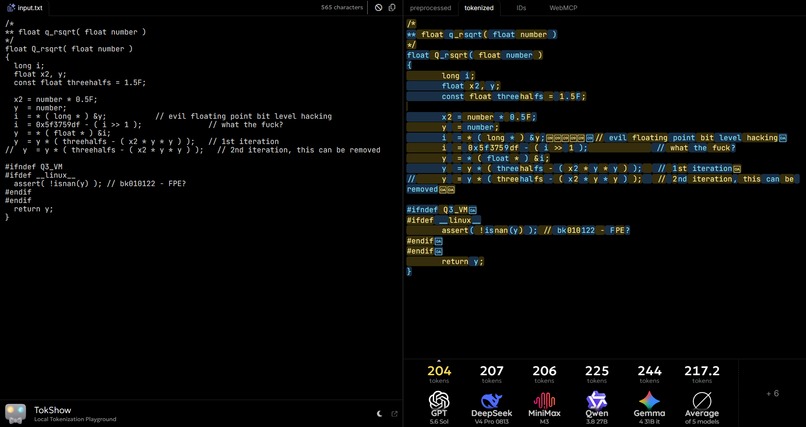Image resolution: width=806 pixels, height=427 pixels.
Task: Select the Gemma star logo
Action: pyautogui.click(x=649, y=400)
